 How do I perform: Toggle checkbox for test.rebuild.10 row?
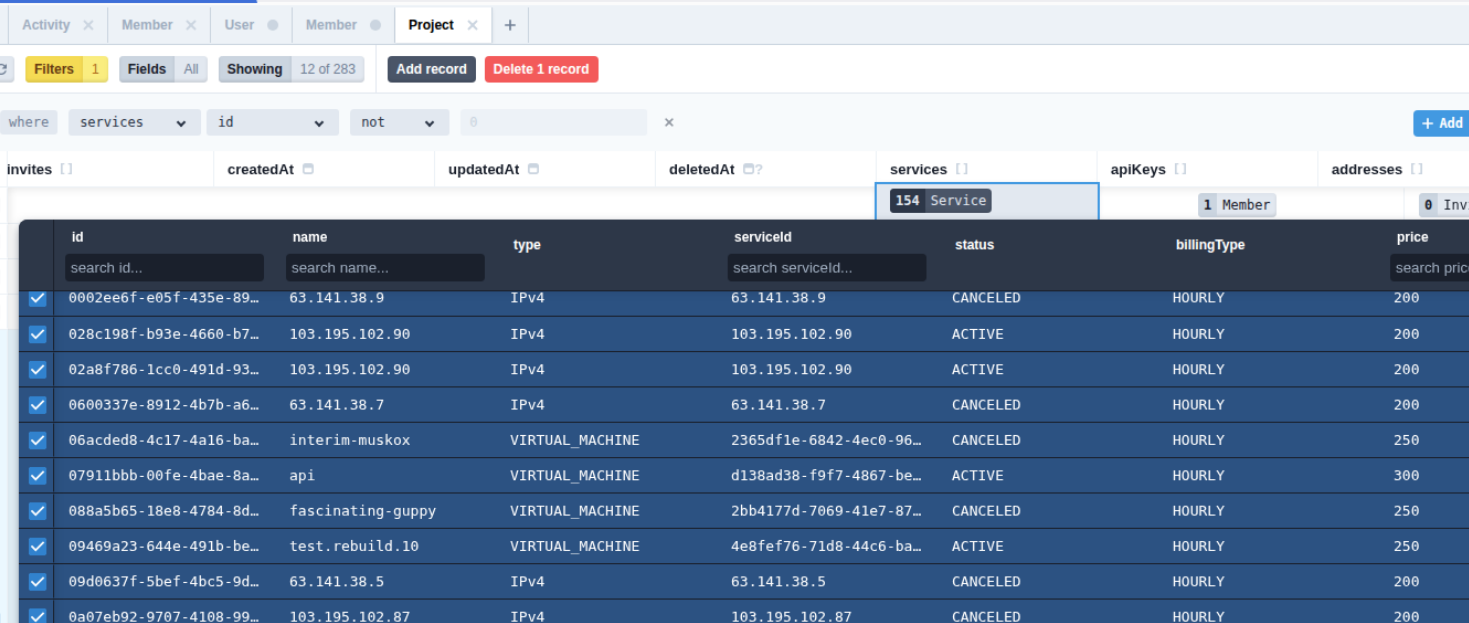tap(37, 546)
